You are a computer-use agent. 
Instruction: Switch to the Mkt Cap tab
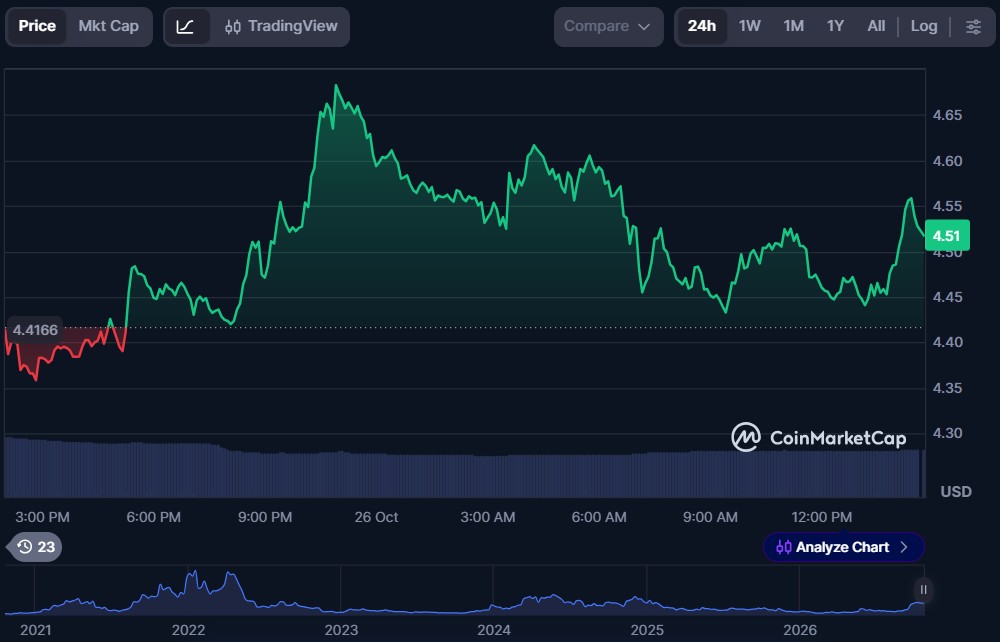pos(108,26)
